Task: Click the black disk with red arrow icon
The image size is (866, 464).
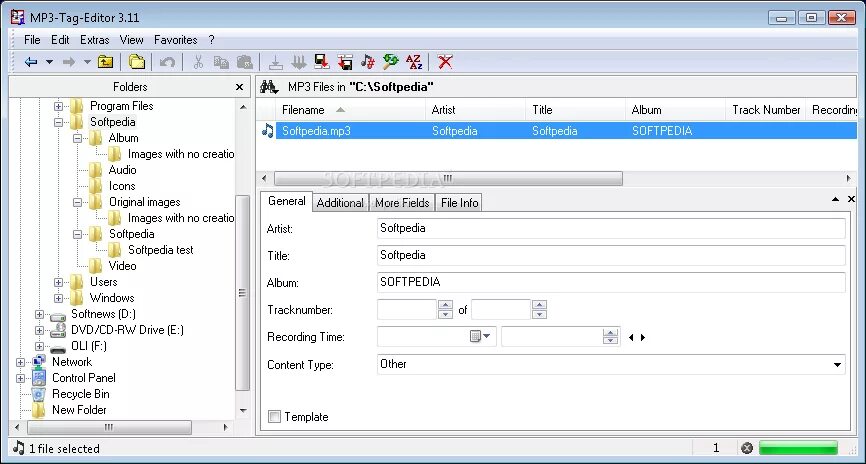Action: click(321, 62)
